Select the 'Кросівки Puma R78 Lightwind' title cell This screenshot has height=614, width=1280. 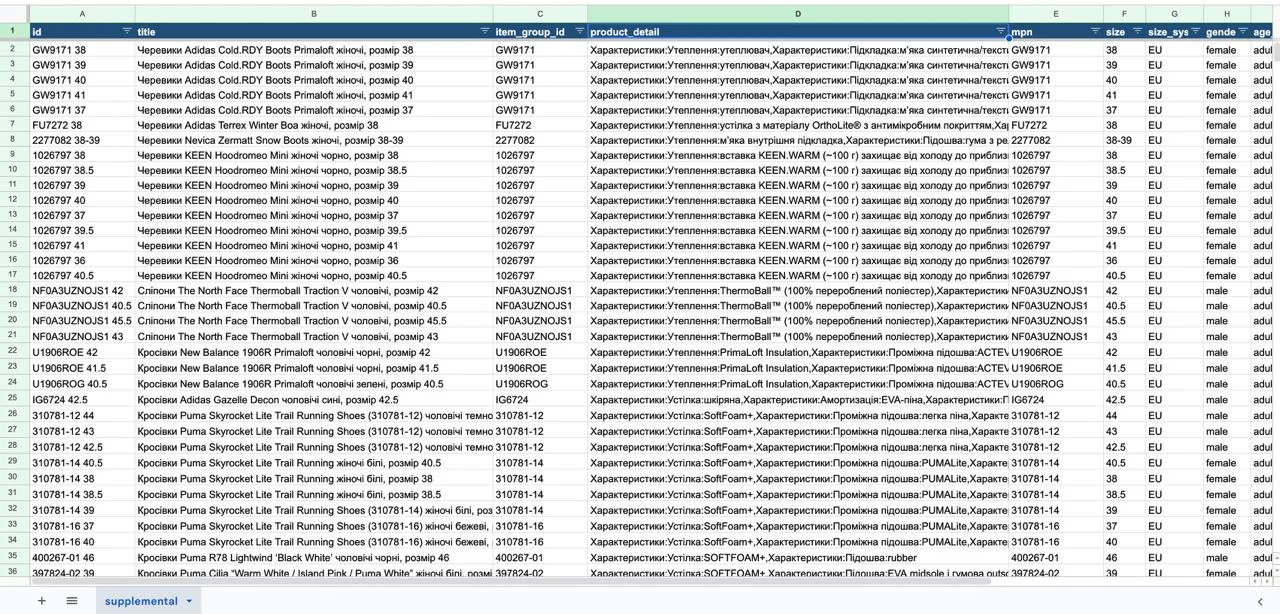pyautogui.click(x=314, y=557)
